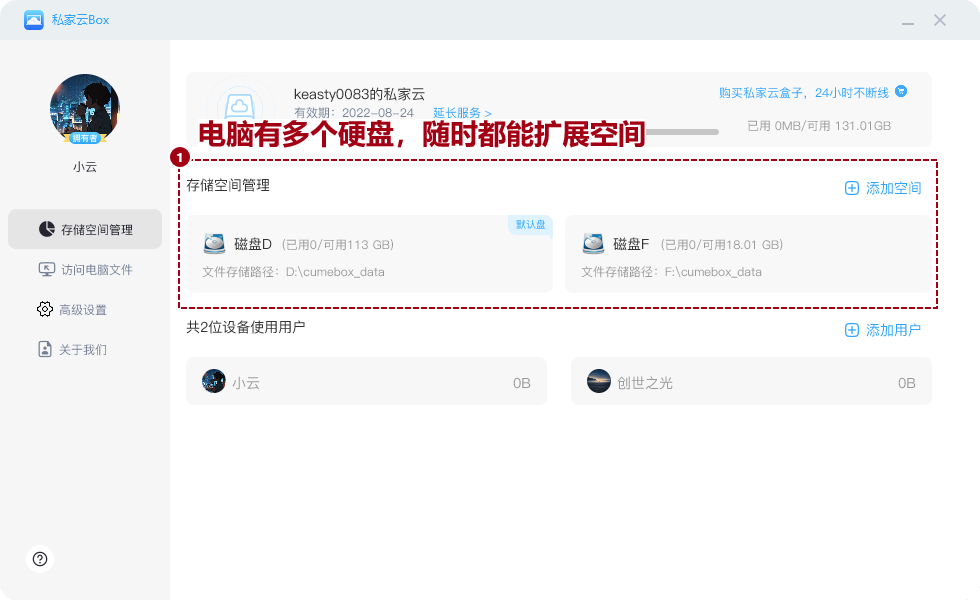Click the 磁盘F drive icon
Viewport: 980px width, 600px height.
tap(593, 244)
